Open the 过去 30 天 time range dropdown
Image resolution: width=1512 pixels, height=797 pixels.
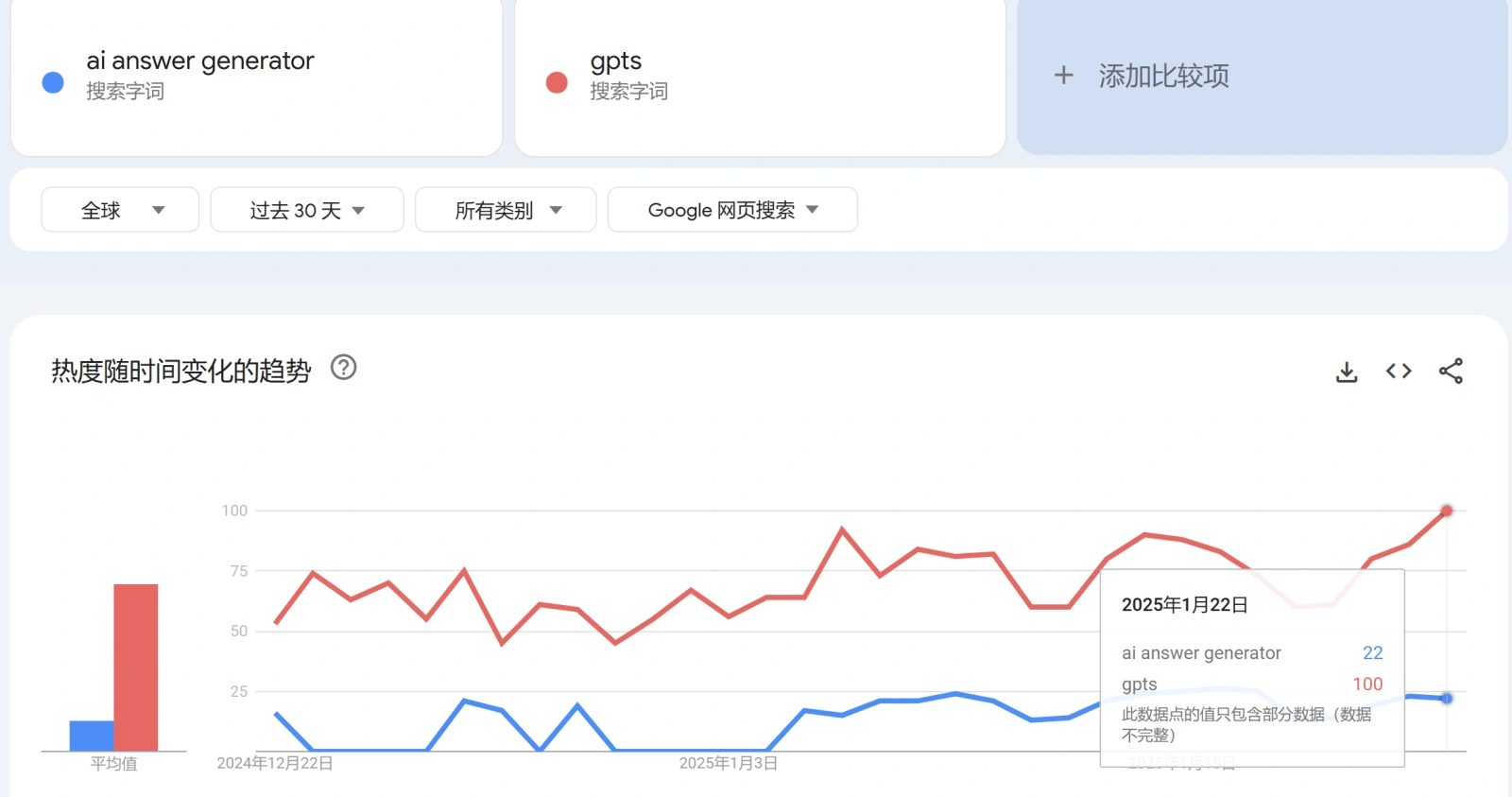[x=306, y=210]
